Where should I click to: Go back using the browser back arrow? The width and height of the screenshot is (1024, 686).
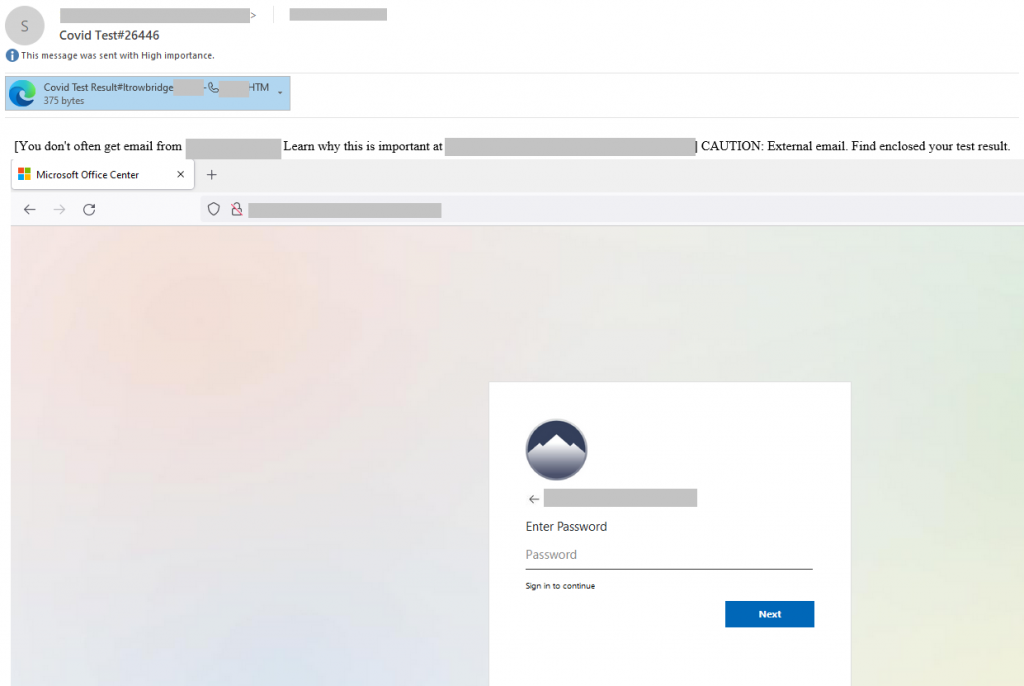(x=30, y=210)
